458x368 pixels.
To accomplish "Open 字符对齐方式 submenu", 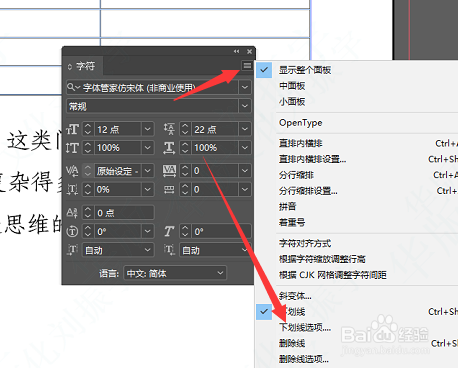I will point(305,243).
